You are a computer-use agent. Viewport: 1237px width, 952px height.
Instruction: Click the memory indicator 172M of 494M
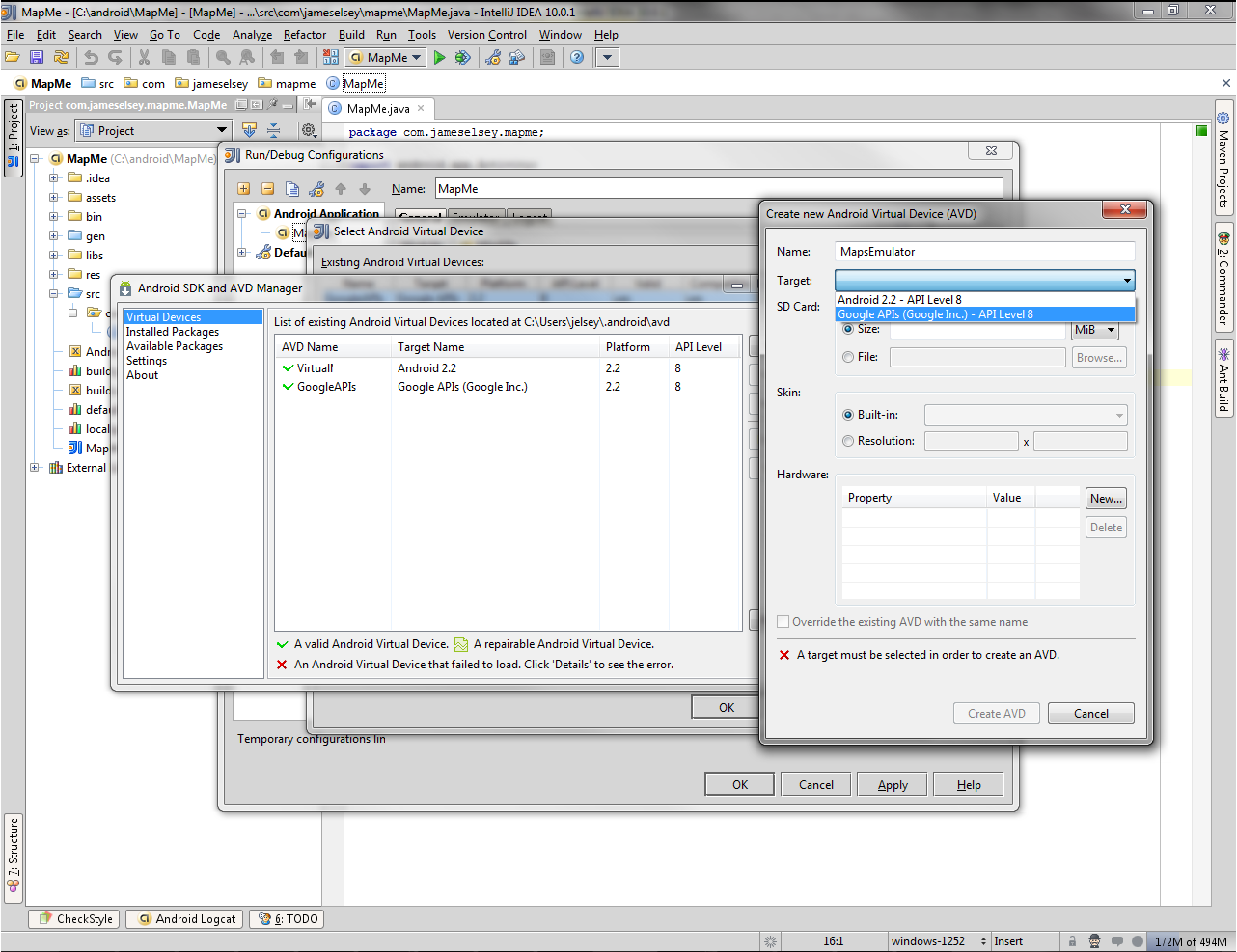coord(1191,942)
